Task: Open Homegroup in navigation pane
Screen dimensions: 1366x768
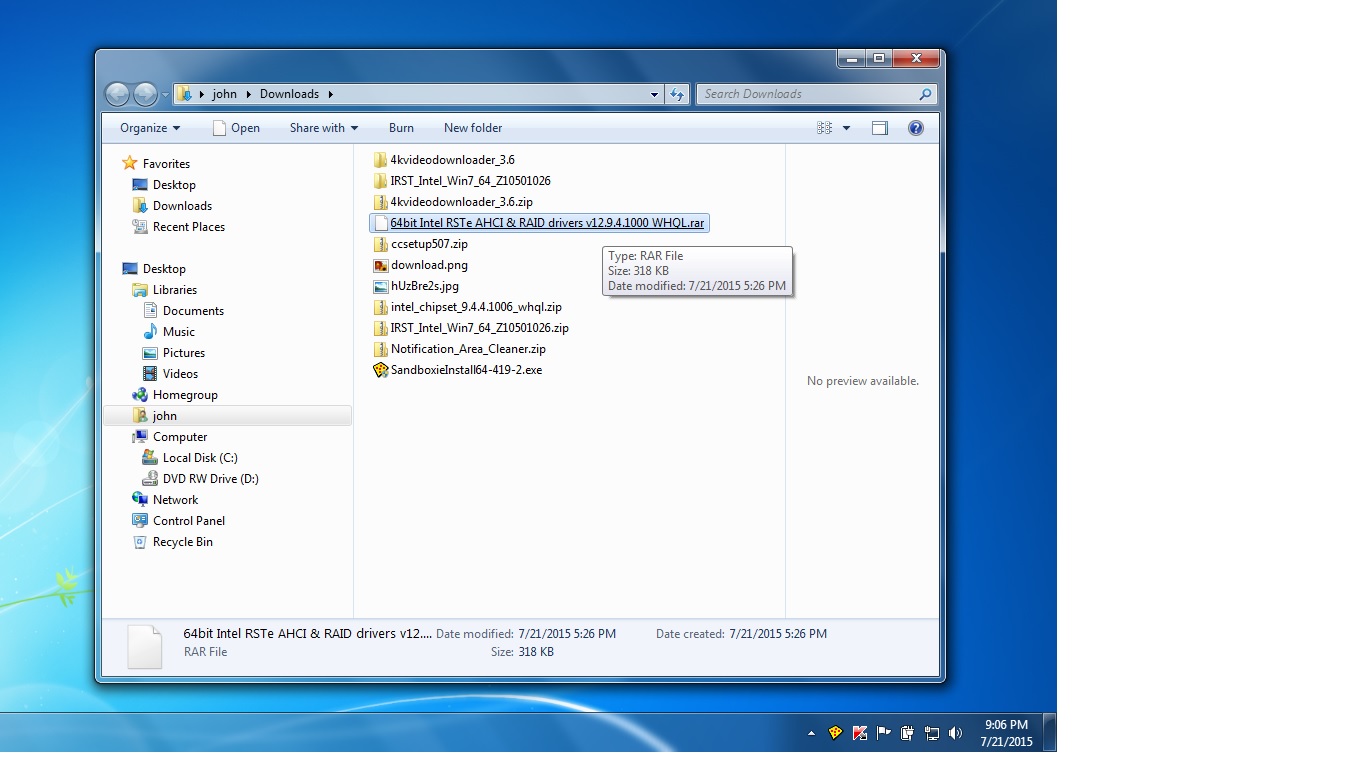Action: 185,395
